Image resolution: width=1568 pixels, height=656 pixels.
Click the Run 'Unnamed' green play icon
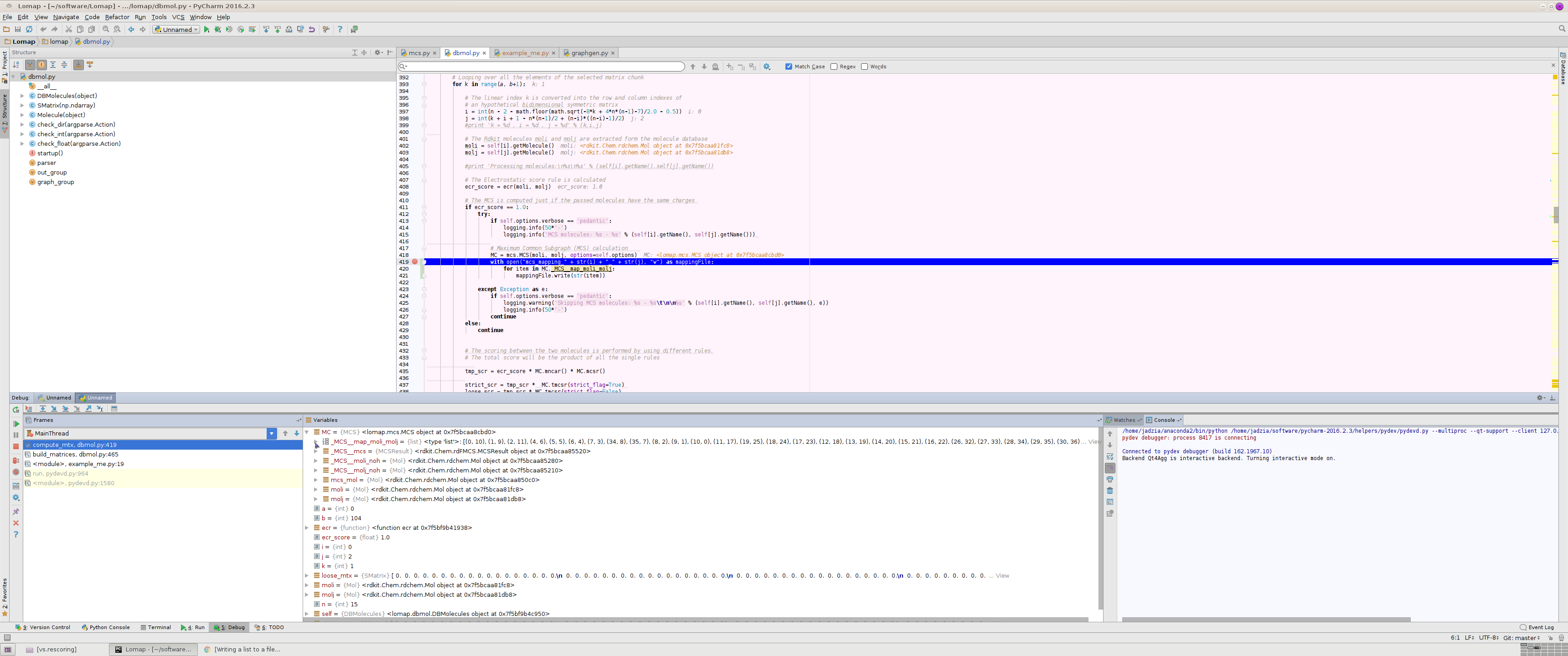click(206, 29)
